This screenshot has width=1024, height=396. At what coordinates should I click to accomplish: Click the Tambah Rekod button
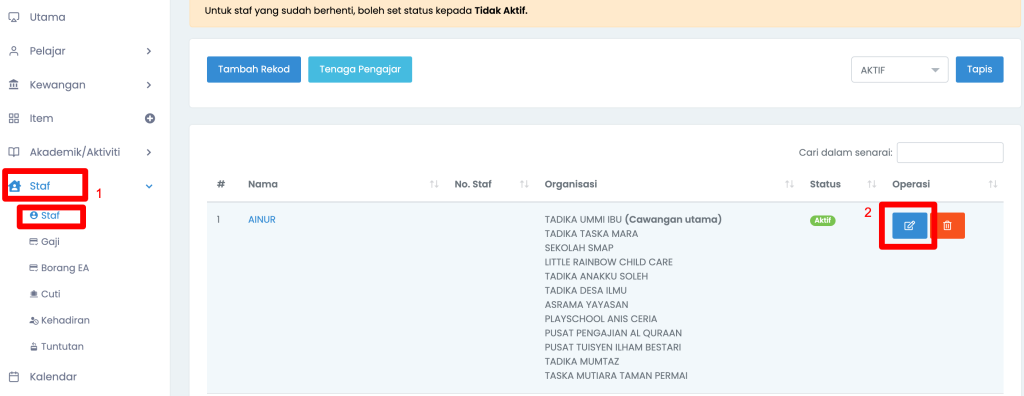tap(254, 69)
